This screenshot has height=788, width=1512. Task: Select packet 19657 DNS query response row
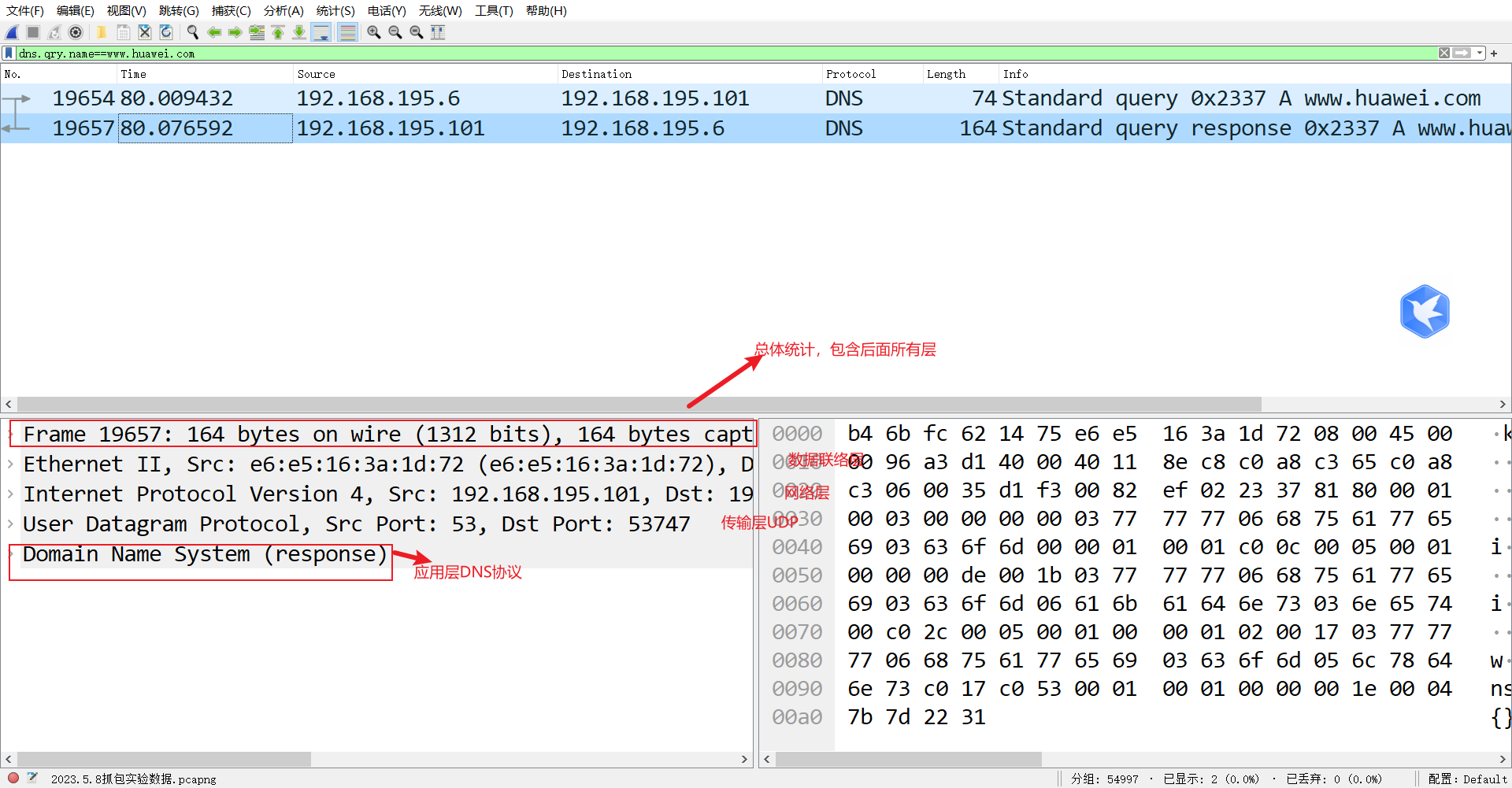[756, 128]
